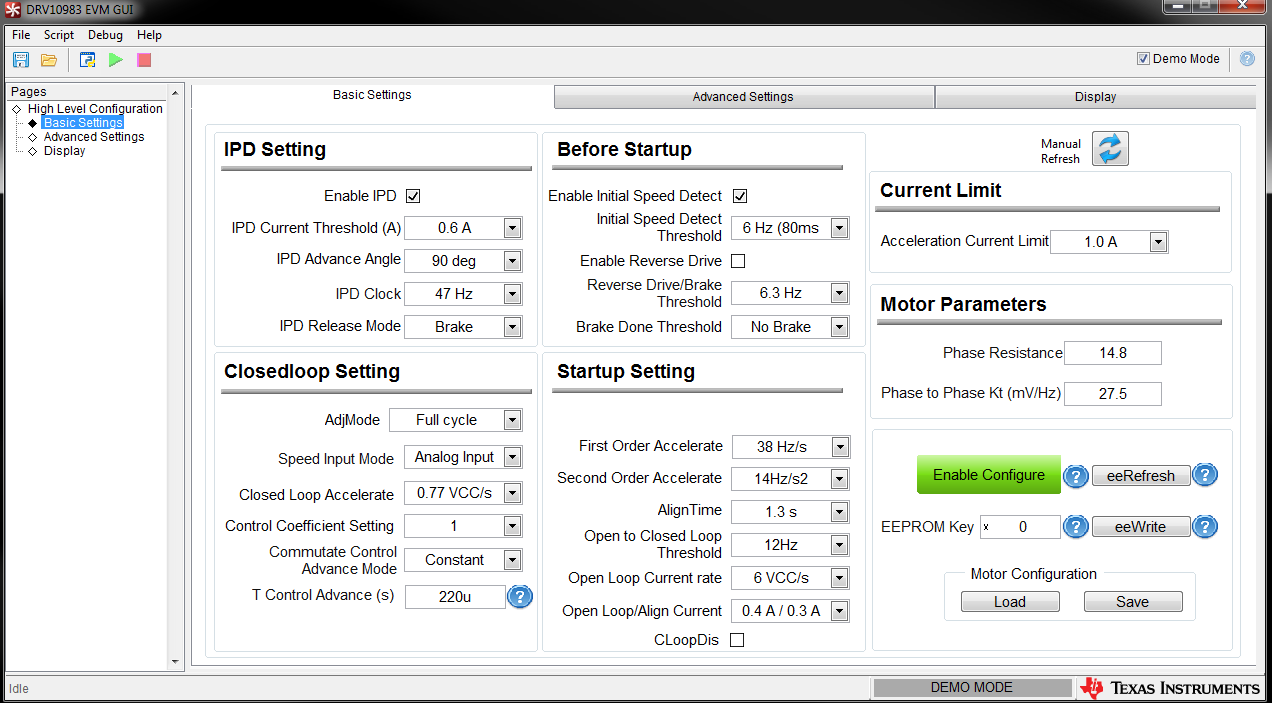Click the script reload toolbar icon
The height and width of the screenshot is (703, 1272).
[x=88, y=60]
